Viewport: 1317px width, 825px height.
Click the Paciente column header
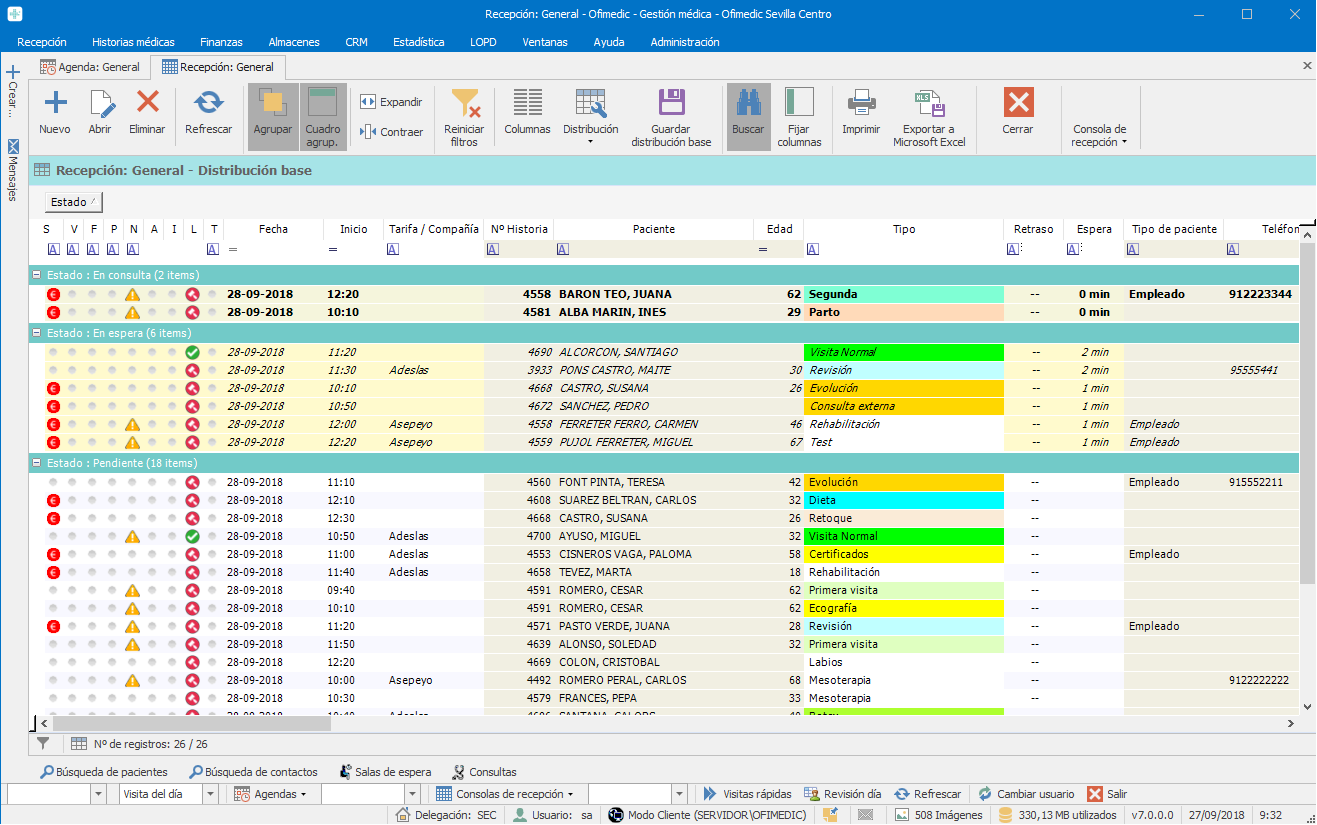pyautogui.click(x=653, y=229)
